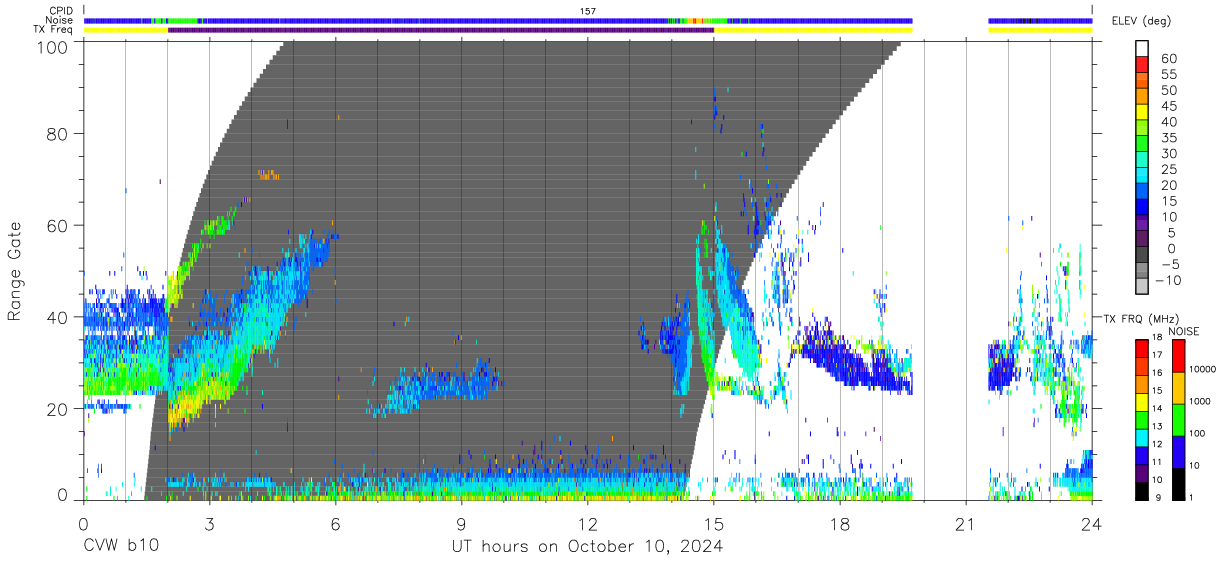Click the 9 tick on UT hours axis
The image size is (1228, 567).
[461, 523]
